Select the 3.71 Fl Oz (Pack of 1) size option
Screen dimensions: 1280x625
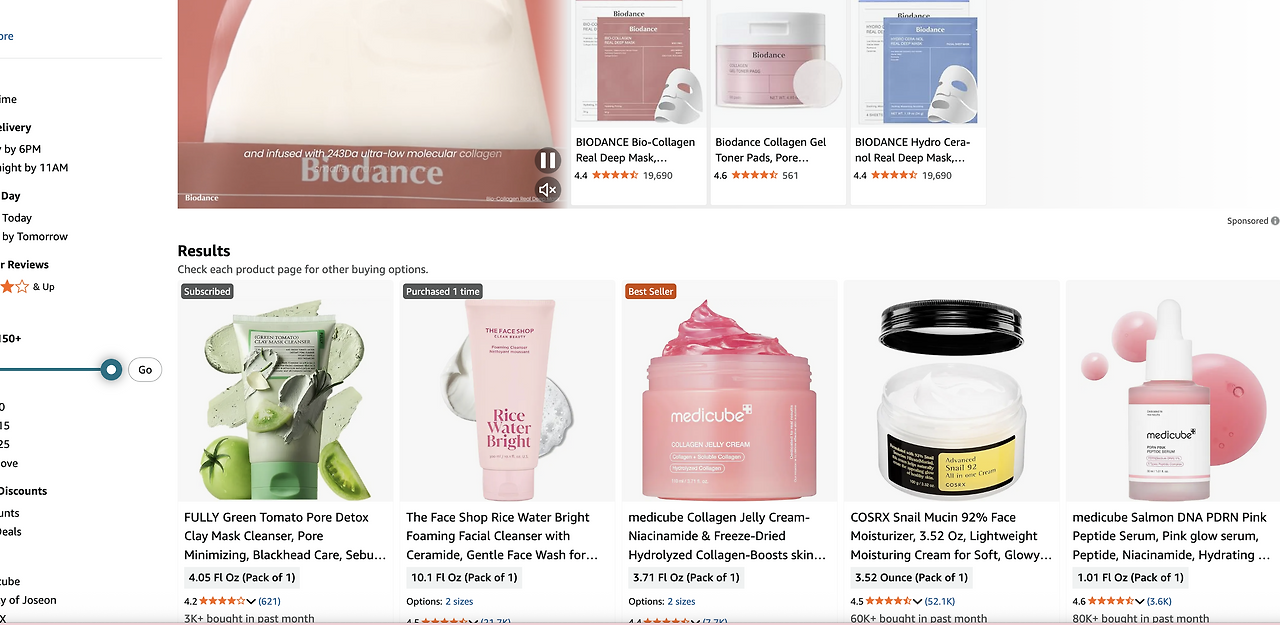click(x=686, y=577)
